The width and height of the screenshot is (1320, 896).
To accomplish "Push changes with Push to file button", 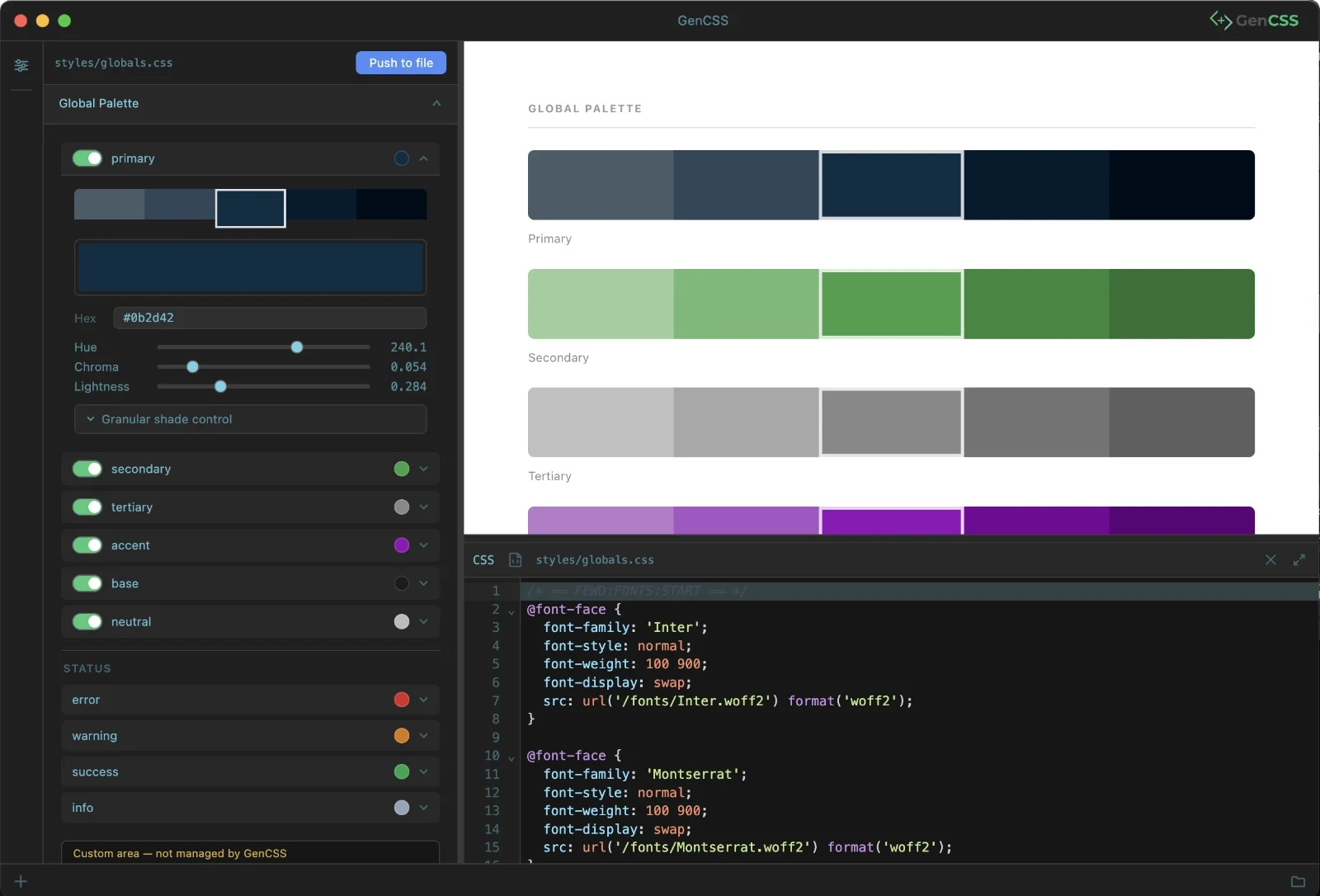I will 401,63.
